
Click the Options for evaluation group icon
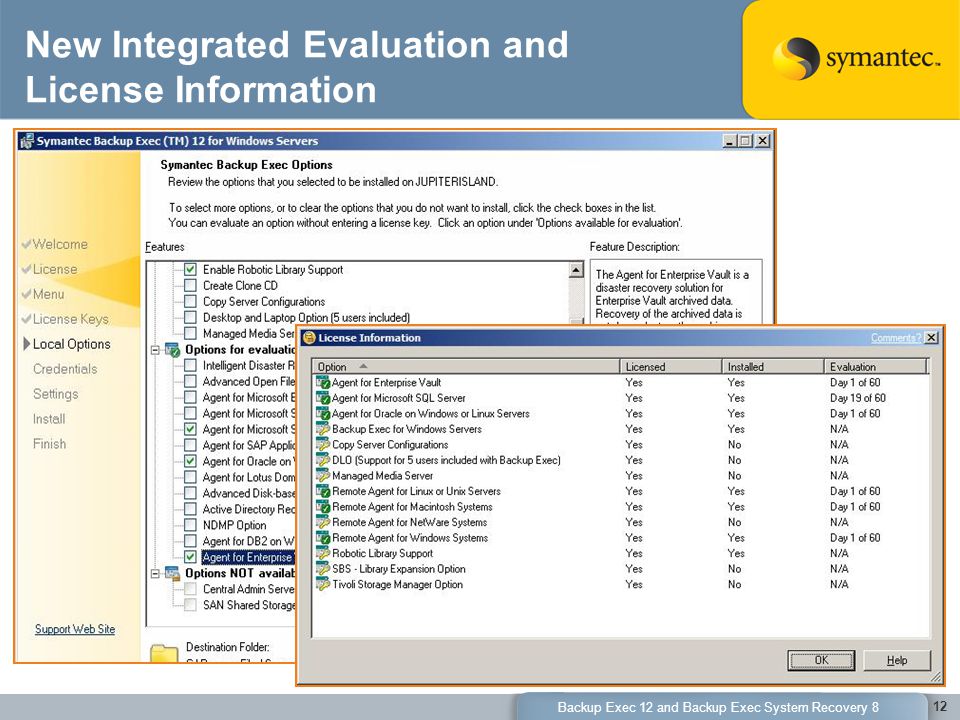tap(173, 350)
